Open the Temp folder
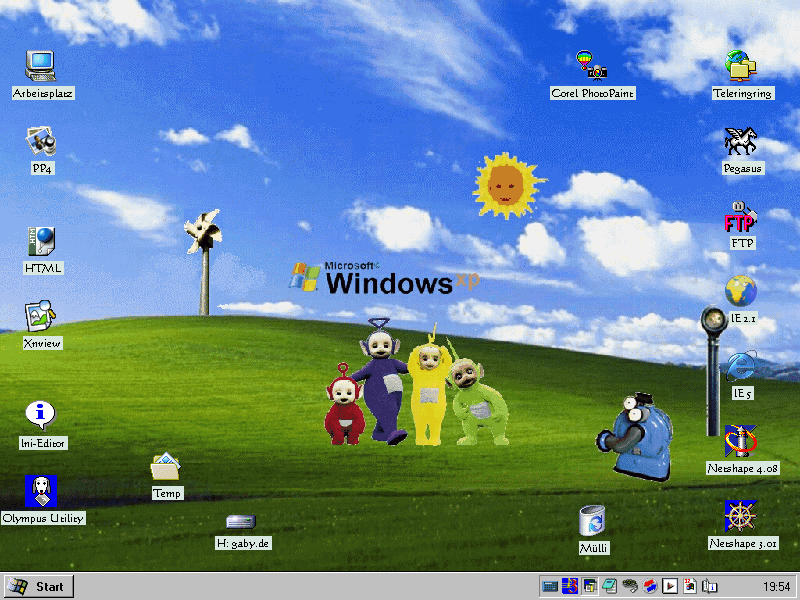 click(x=167, y=467)
